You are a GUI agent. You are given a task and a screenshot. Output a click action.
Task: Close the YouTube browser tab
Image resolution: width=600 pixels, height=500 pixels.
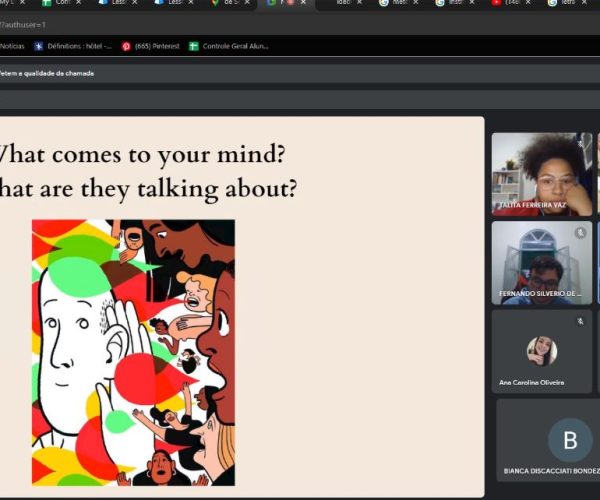coord(528,3)
